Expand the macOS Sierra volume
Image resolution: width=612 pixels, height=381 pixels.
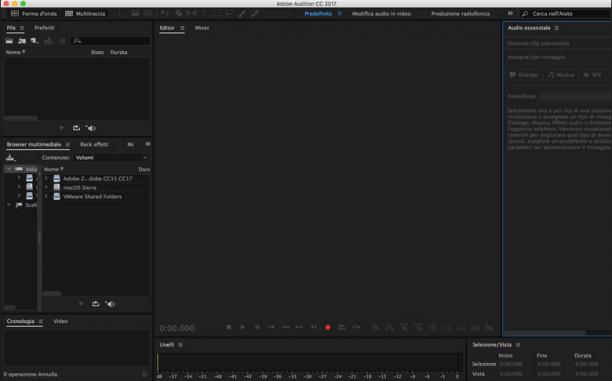(46, 187)
